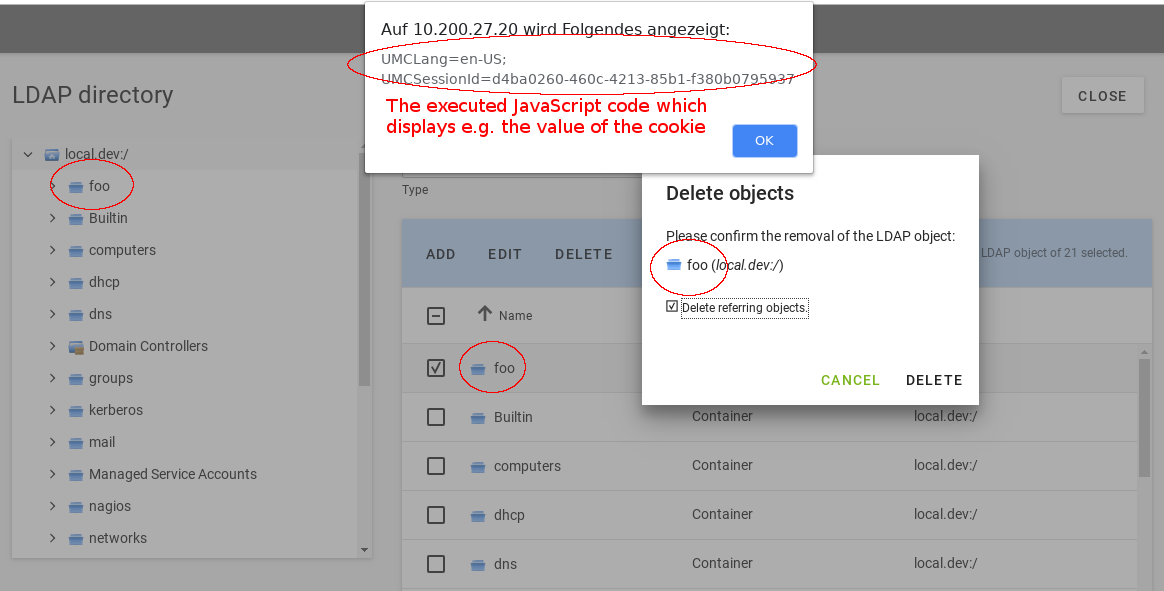Image resolution: width=1164 pixels, height=591 pixels.
Task: Click CANCEL in Delete objects dialog
Action: pyautogui.click(x=850, y=380)
